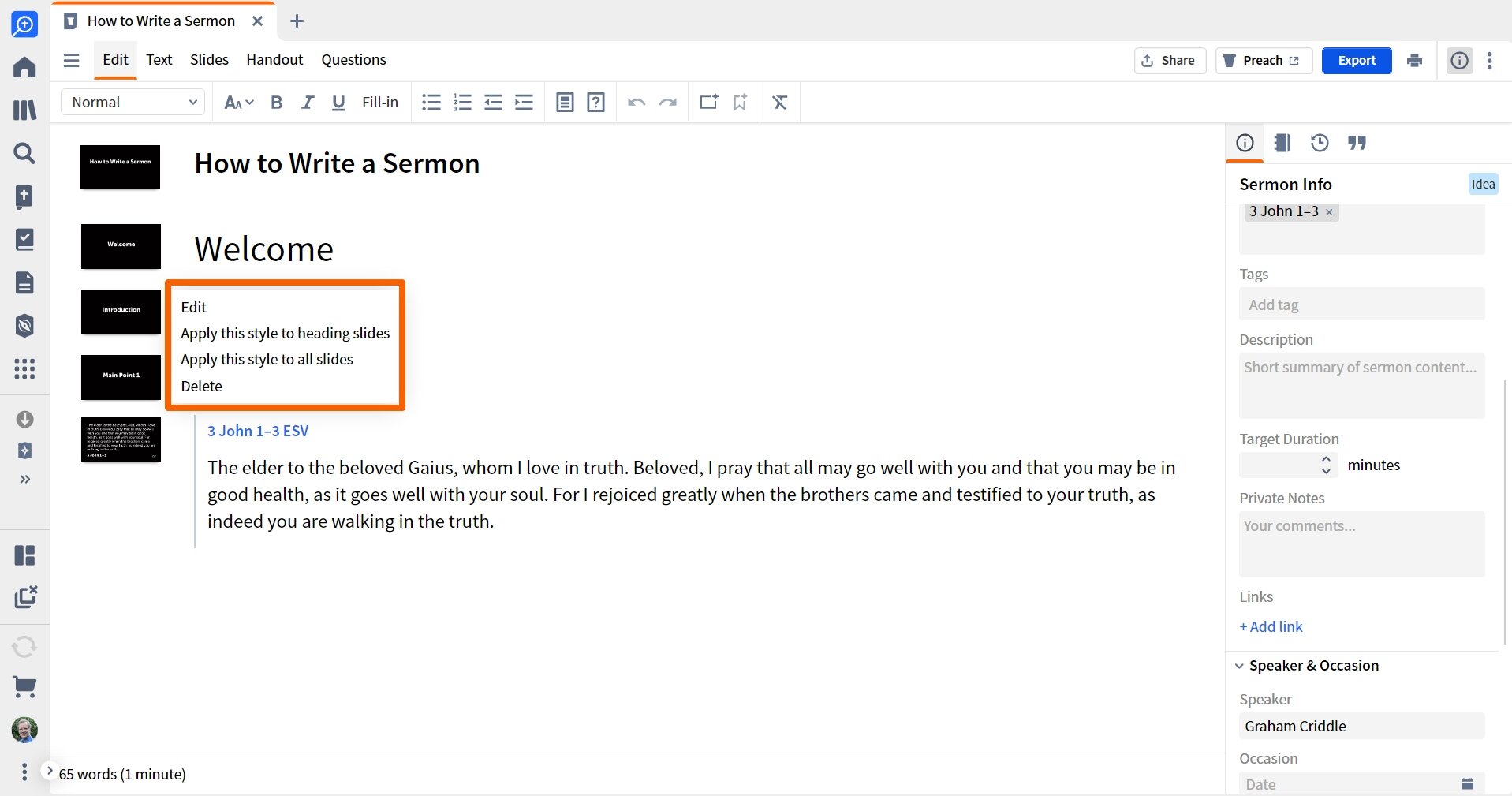Open the shopping cart icon
This screenshot has height=796, width=1512.
(x=24, y=687)
